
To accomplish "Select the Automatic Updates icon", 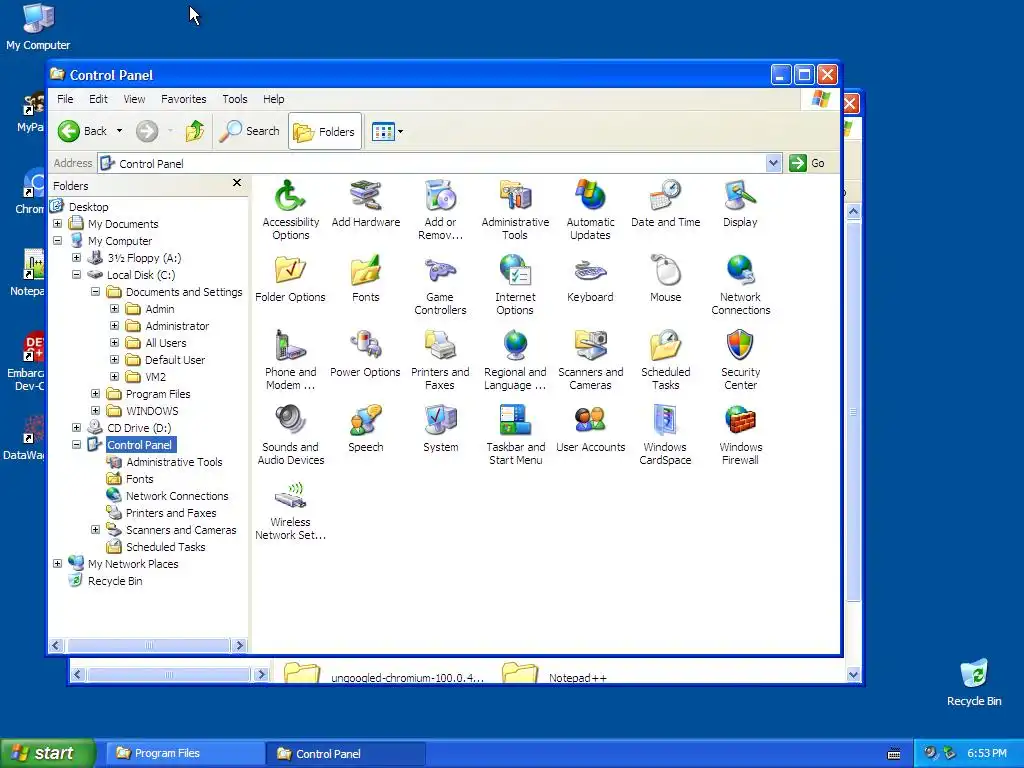I will (590, 210).
